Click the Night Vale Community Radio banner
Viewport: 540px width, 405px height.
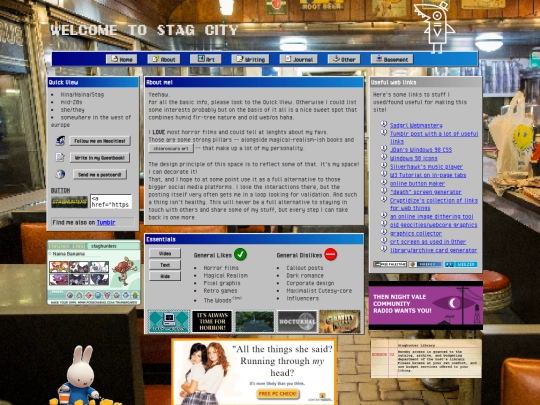coord(426,305)
